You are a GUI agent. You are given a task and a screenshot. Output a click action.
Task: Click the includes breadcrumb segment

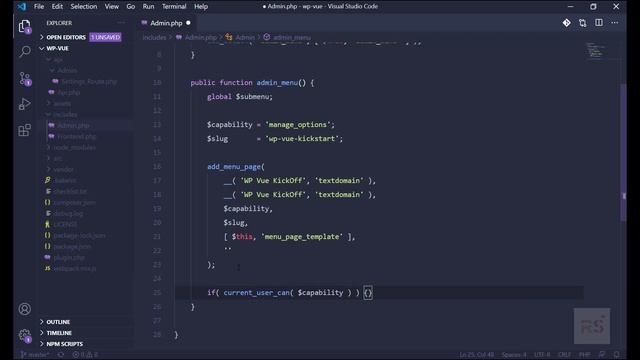(154, 37)
